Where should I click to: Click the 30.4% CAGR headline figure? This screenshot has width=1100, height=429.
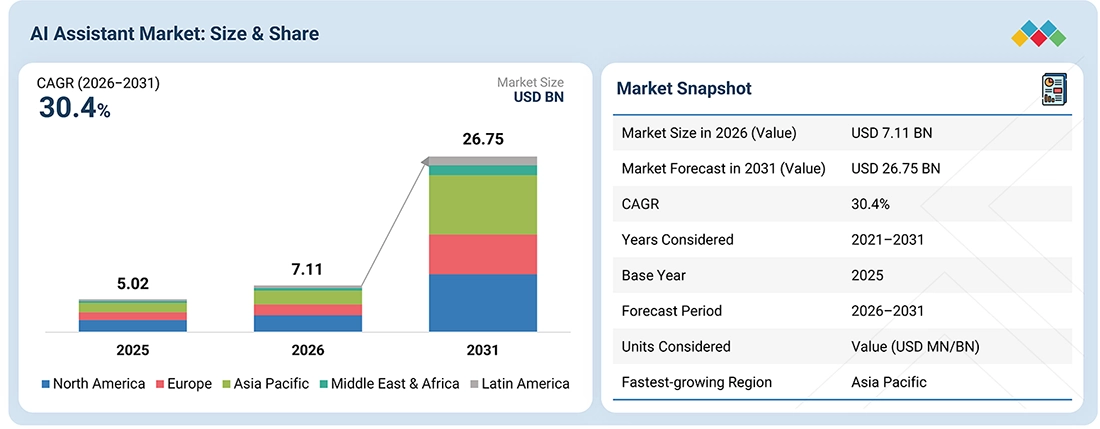tap(74, 107)
